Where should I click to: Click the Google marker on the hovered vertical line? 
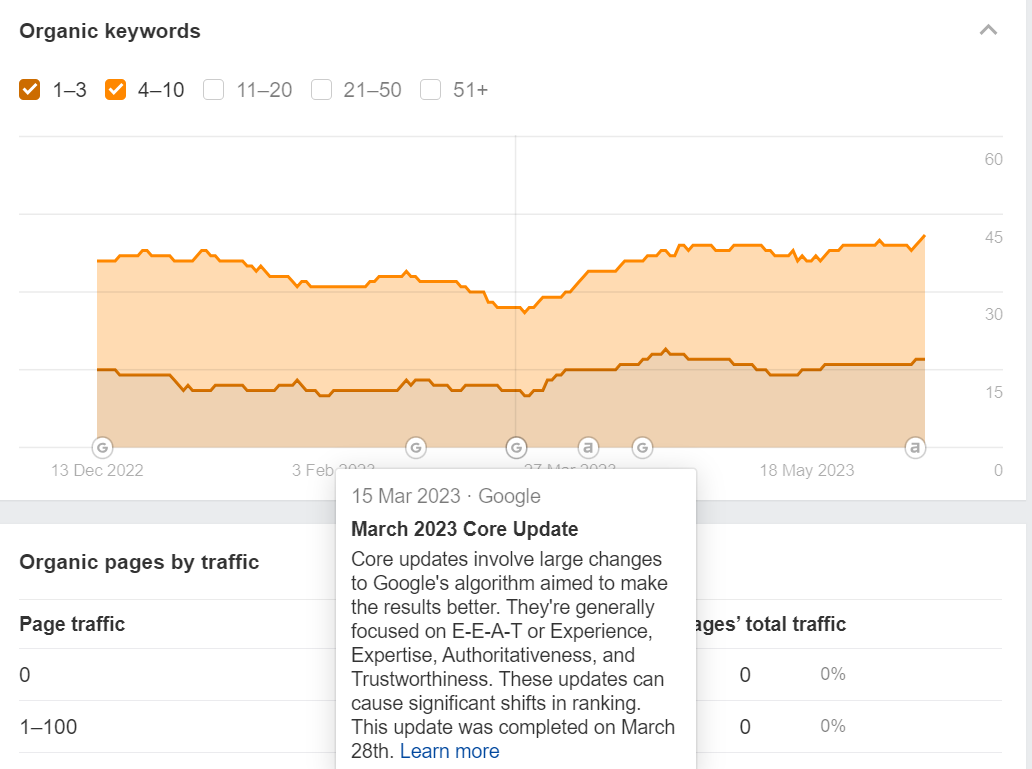pyautogui.click(x=516, y=447)
